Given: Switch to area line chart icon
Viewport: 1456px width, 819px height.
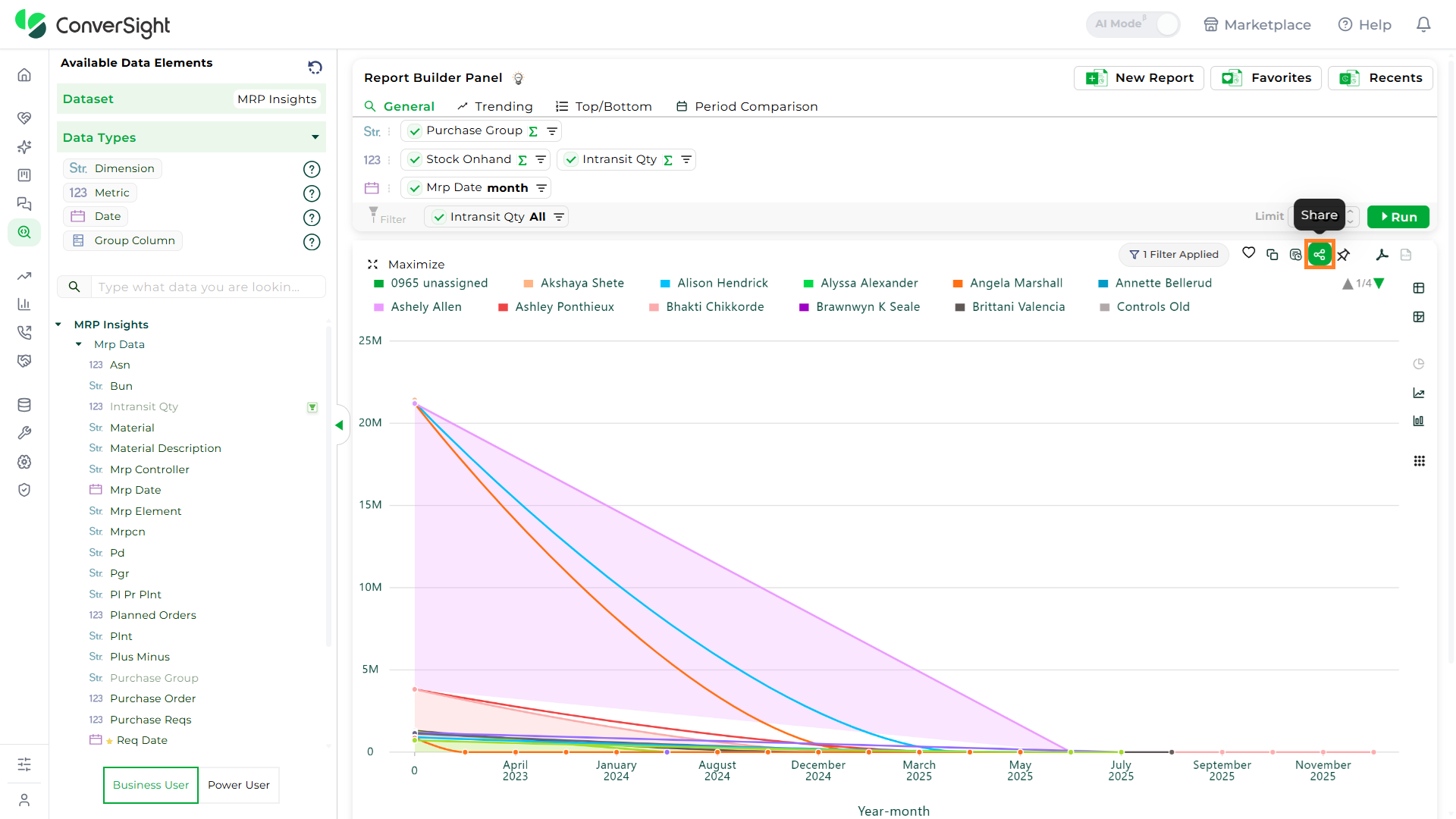Looking at the screenshot, I should 1419,393.
